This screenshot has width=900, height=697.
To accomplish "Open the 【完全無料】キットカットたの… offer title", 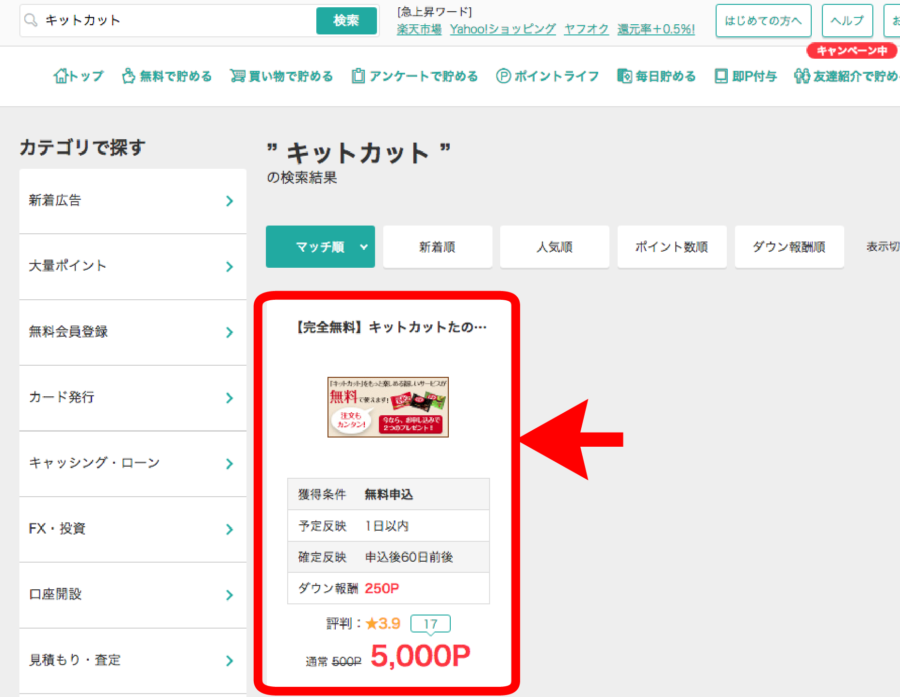I will point(390,327).
